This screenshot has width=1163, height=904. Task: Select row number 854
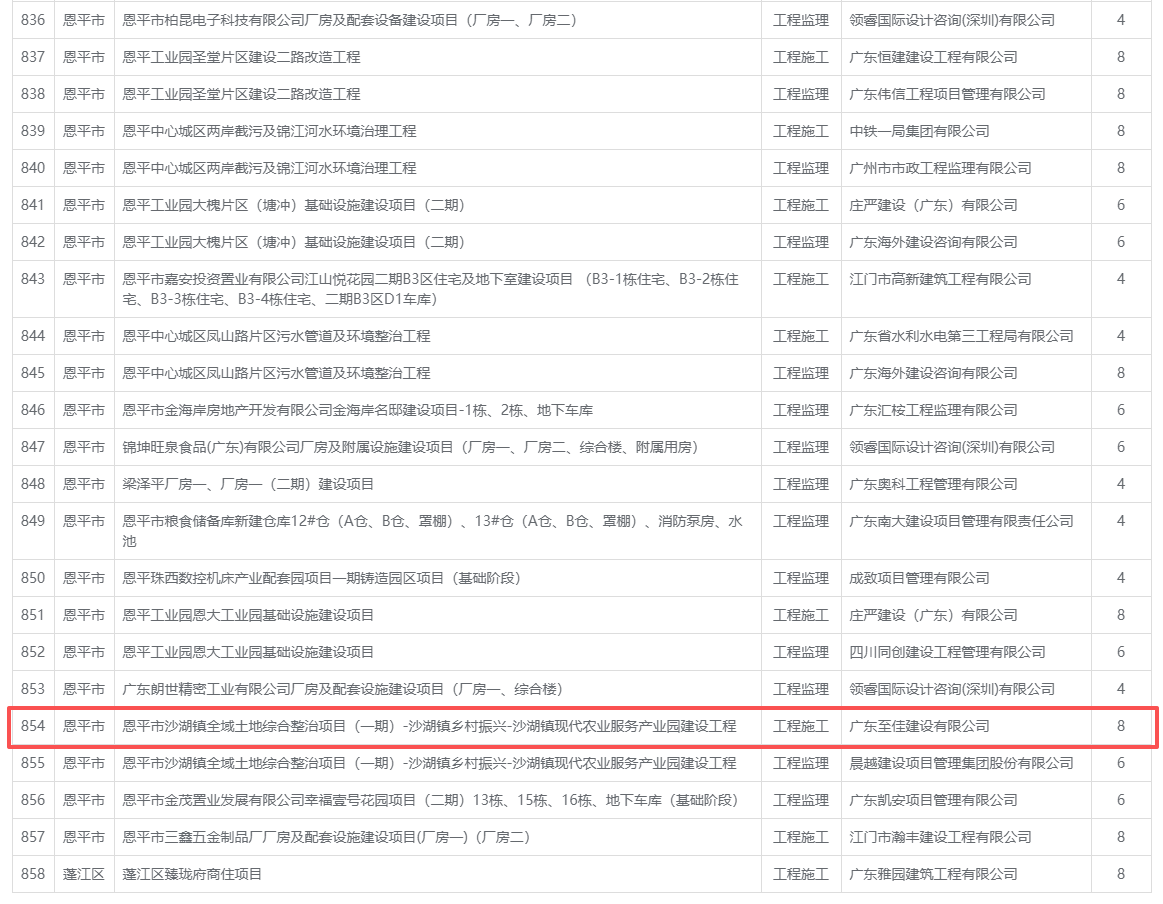[33, 728]
